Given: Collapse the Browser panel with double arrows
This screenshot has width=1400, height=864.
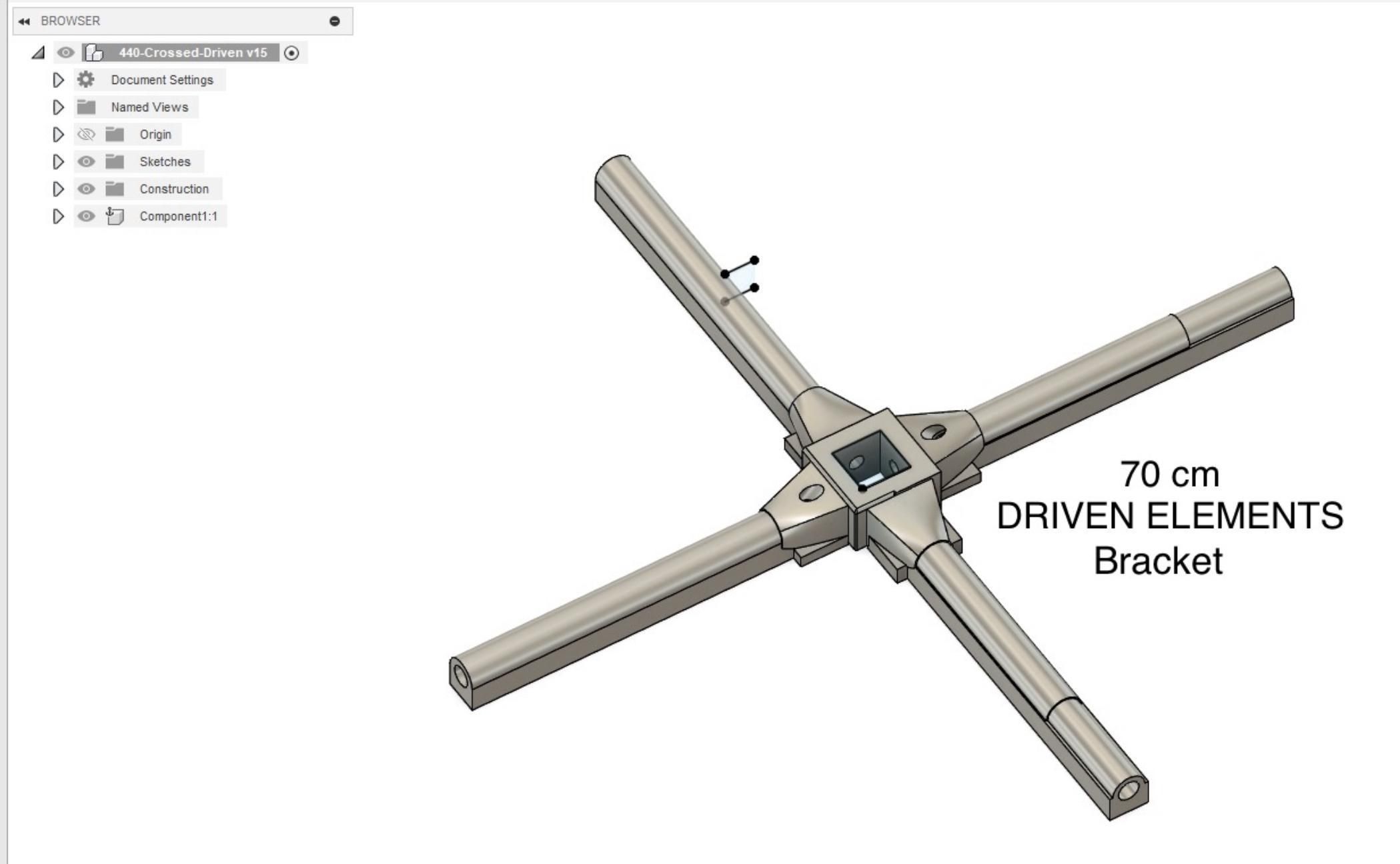Looking at the screenshot, I should pos(24,21).
